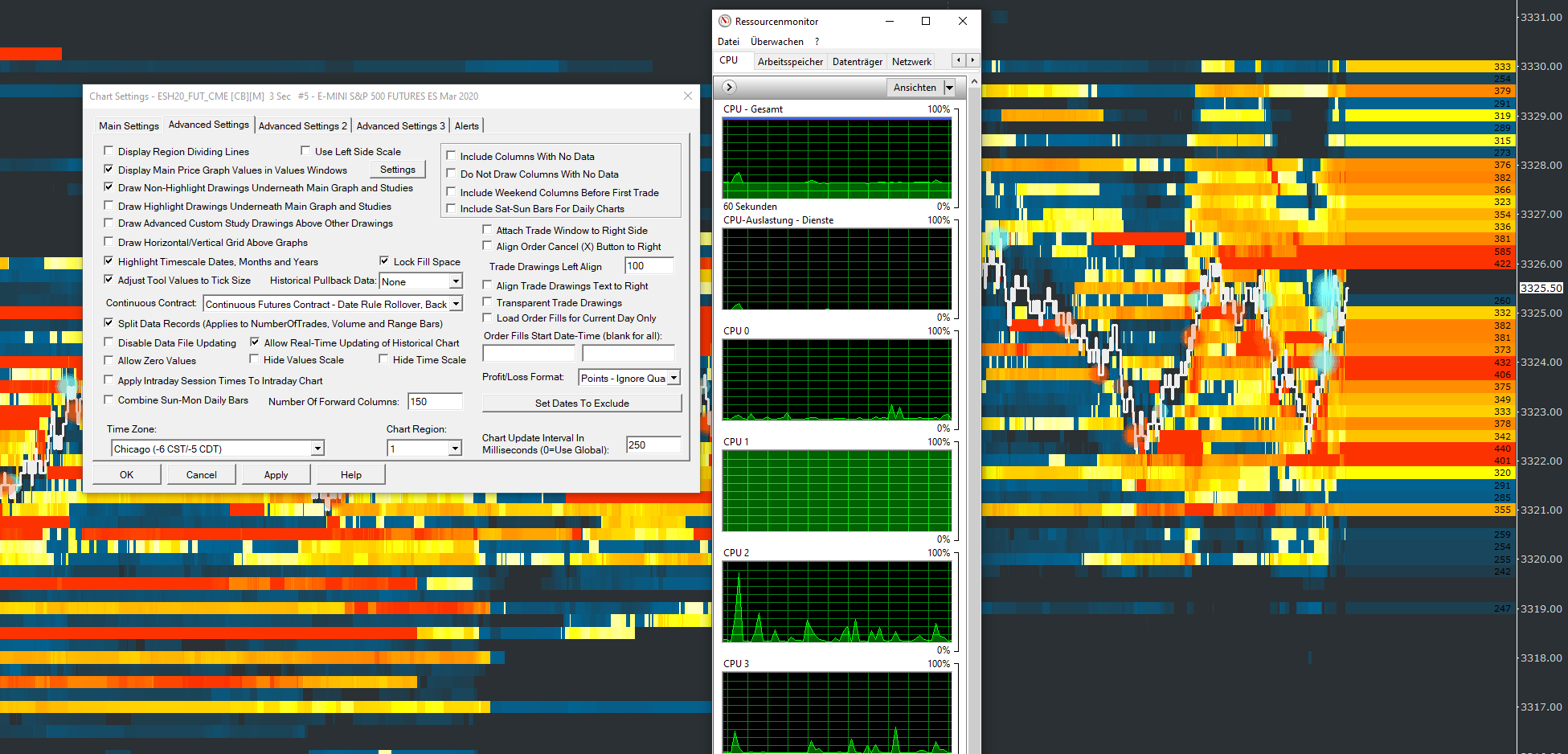Image resolution: width=1568 pixels, height=754 pixels.
Task: Click the CPU - Gesamt usage graph
Action: pyautogui.click(x=837, y=158)
